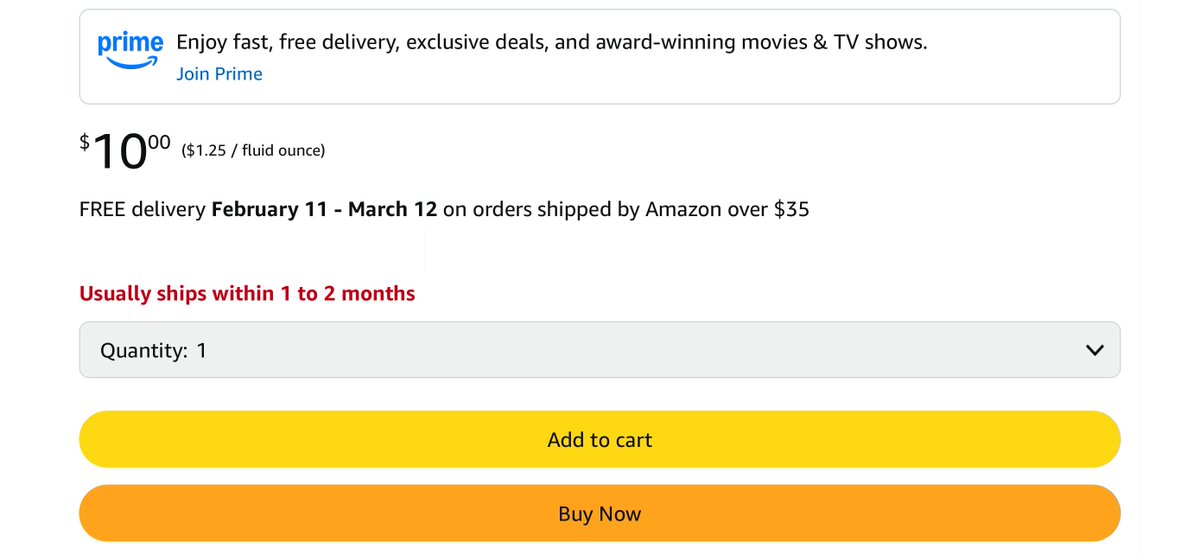This screenshot has height=555, width=1200.
Task: Click the $1.25 per fluid ounce text
Action: [253, 151]
